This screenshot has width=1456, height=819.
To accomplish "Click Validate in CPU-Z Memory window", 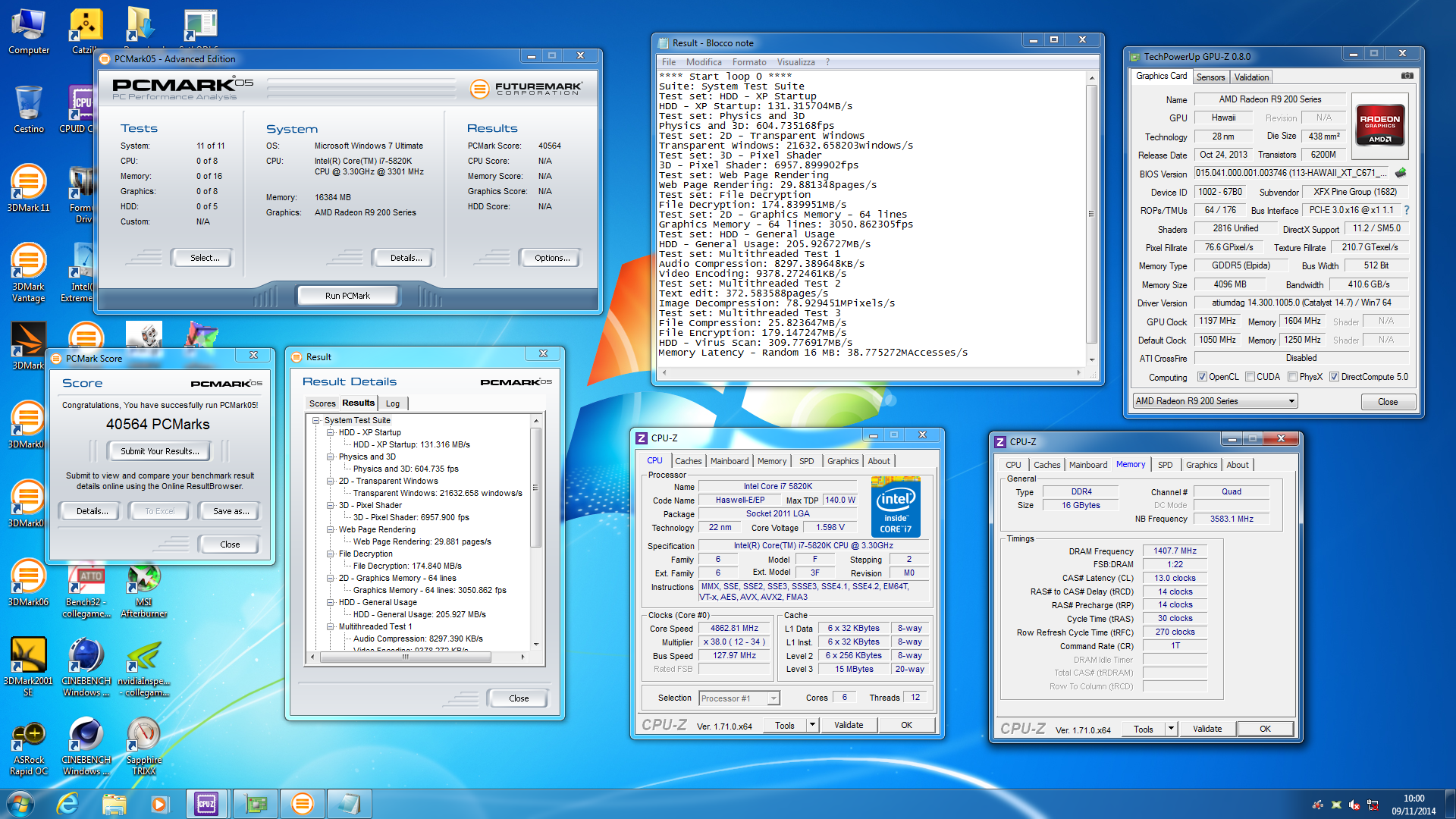I will pyautogui.click(x=1207, y=729).
